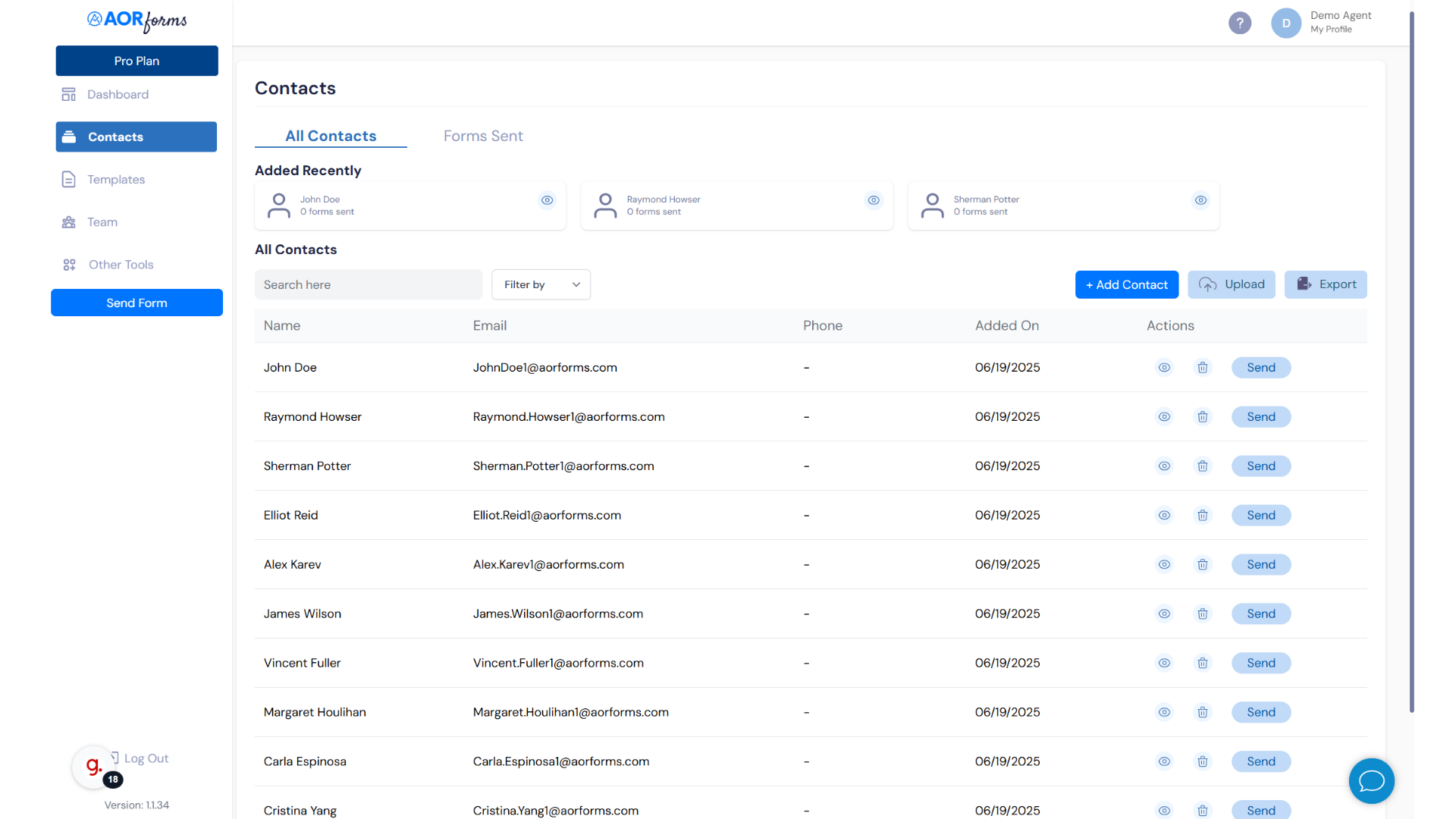Switch to the Forms Sent tab
1456x819 pixels.
click(483, 136)
